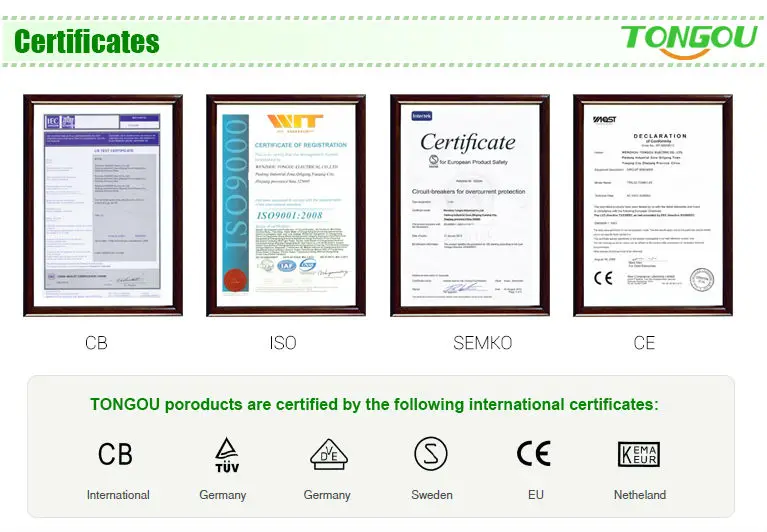The image size is (767, 532).
Task: Click the VDE certification logo
Action: pyautogui.click(x=329, y=454)
